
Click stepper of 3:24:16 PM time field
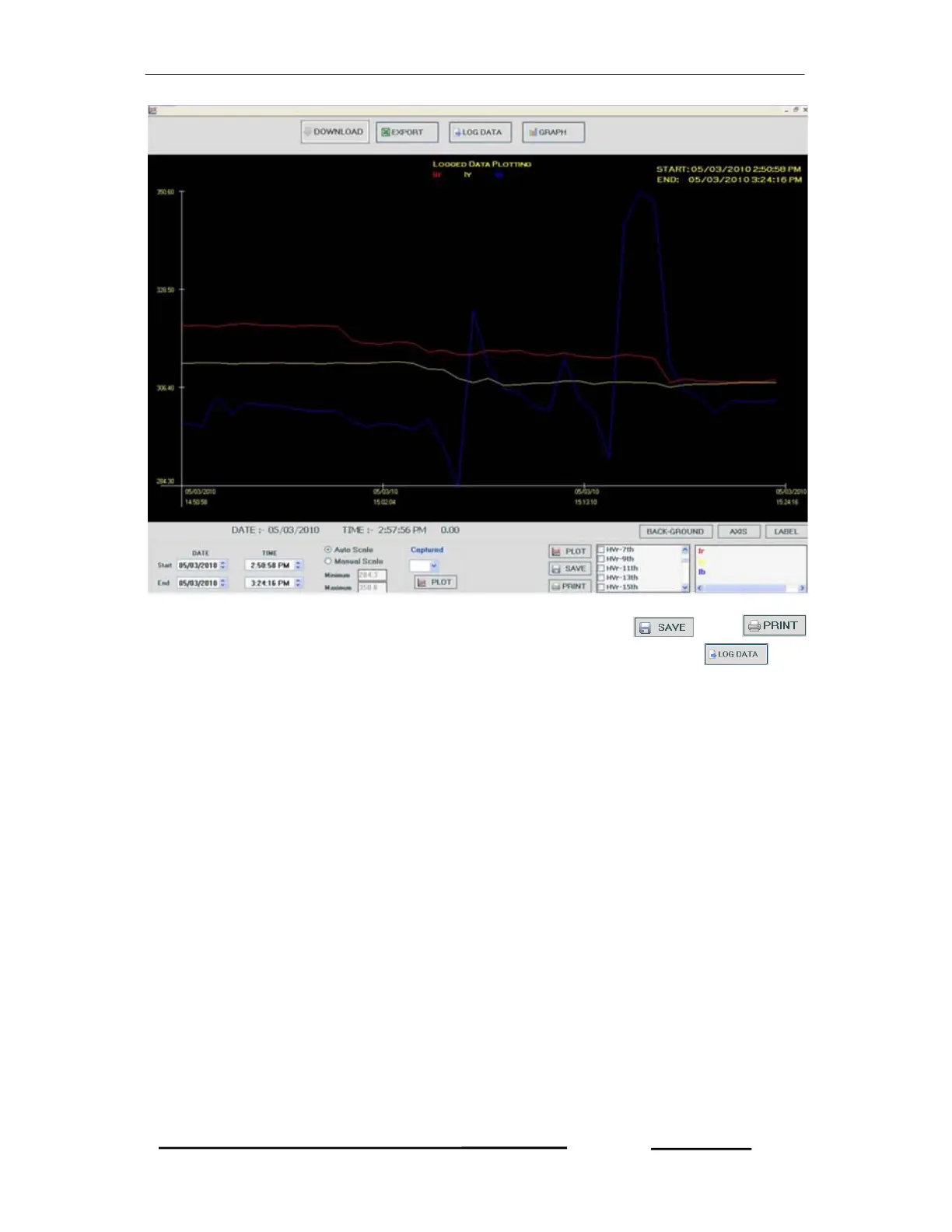pyautogui.click(x=299, y=583)
